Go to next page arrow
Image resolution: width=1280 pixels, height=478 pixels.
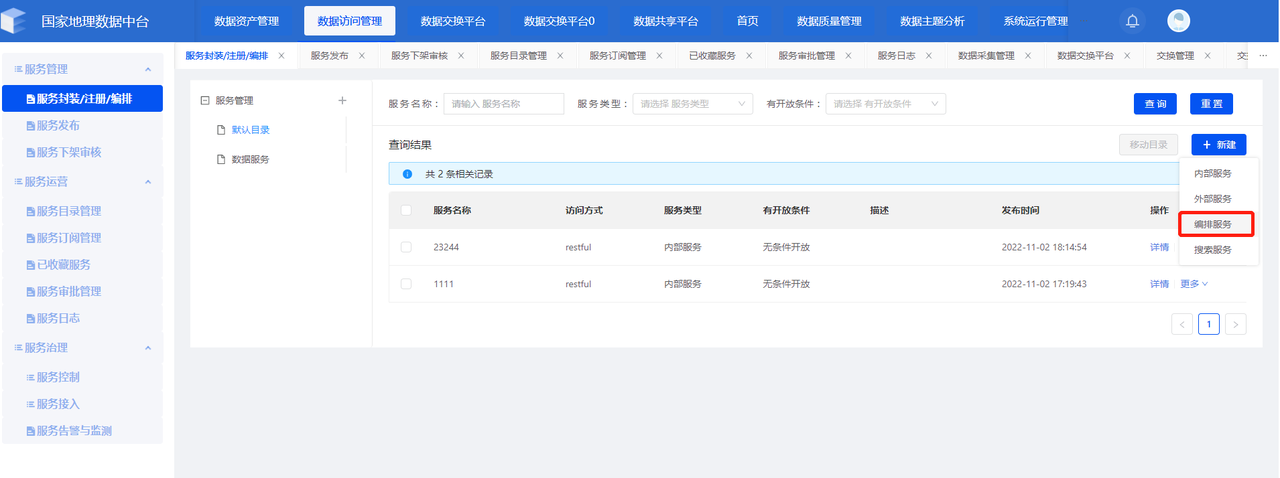pyautogui.click(x=1236, y=324)
